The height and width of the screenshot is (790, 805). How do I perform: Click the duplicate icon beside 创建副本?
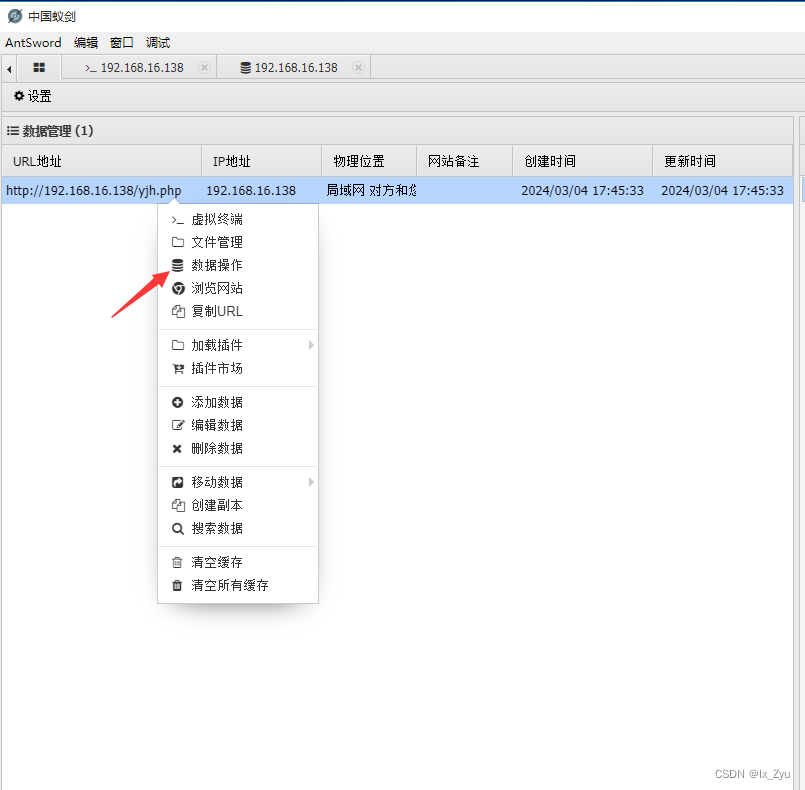coord(178,506)
